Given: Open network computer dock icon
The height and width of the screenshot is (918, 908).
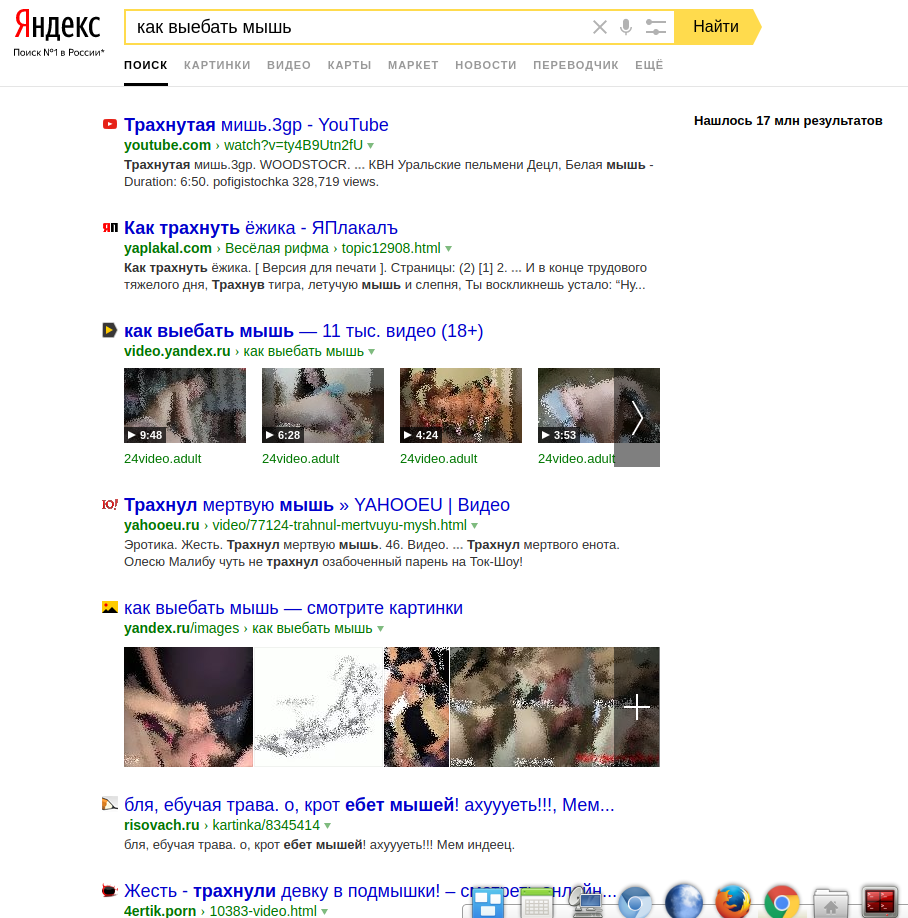Looking at the screenshot, I should point(585,902).
